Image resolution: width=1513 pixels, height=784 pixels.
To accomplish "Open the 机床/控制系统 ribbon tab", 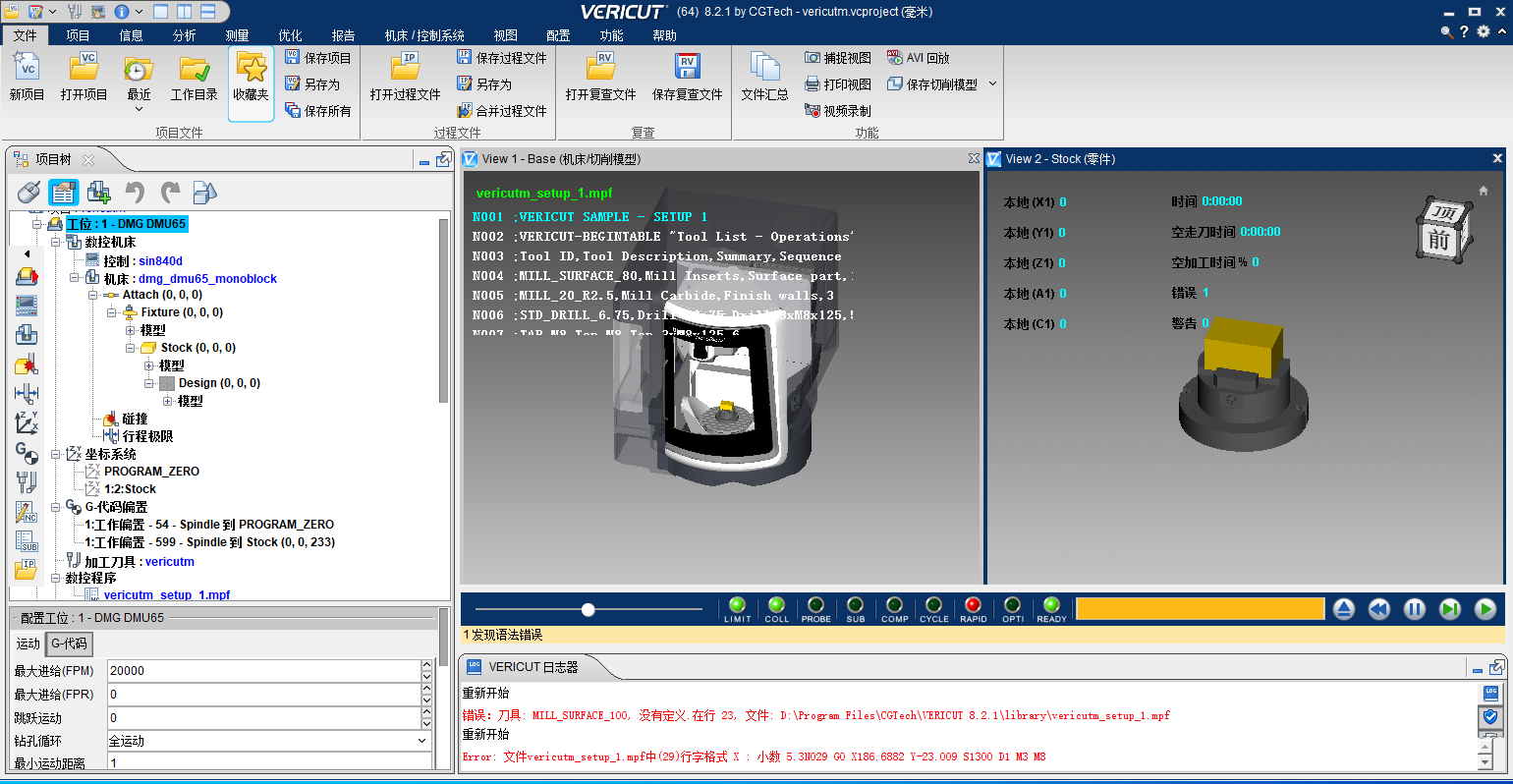I will tap(424, 35).
